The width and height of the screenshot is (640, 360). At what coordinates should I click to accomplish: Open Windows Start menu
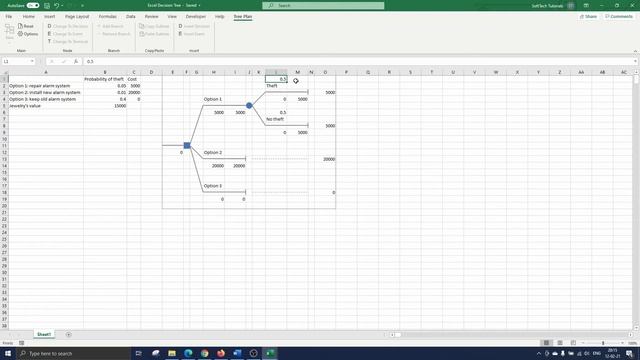click(8, 353)
